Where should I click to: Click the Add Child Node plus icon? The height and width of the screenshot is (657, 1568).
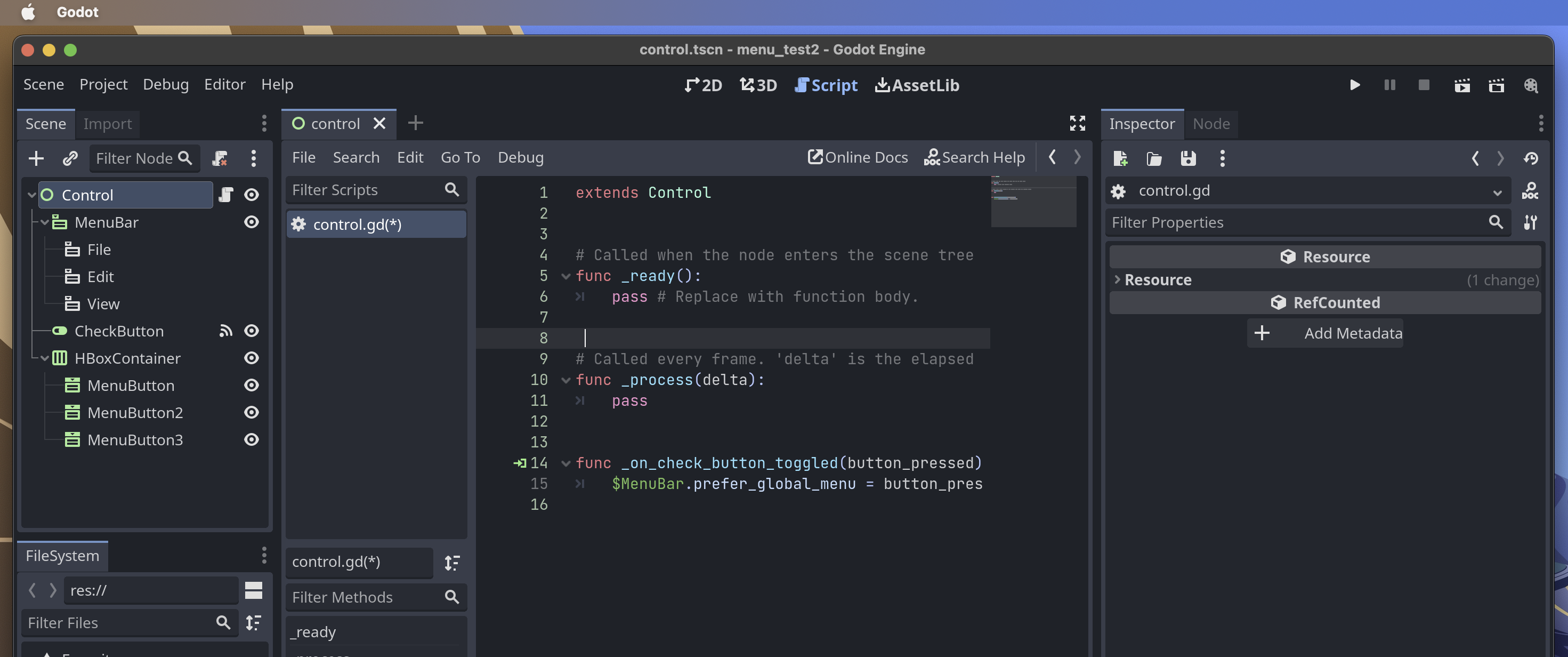click(x=36, y=158)
